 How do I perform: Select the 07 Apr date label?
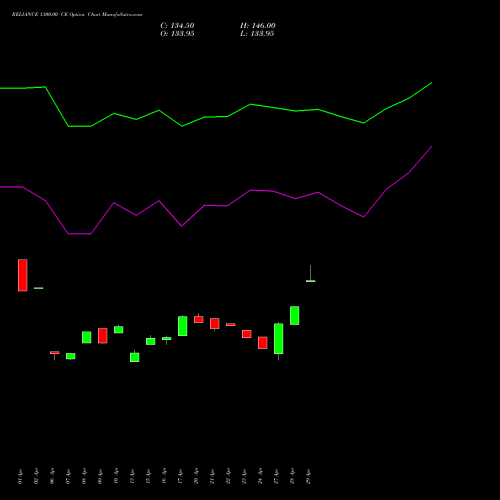[x=68, y=476]
